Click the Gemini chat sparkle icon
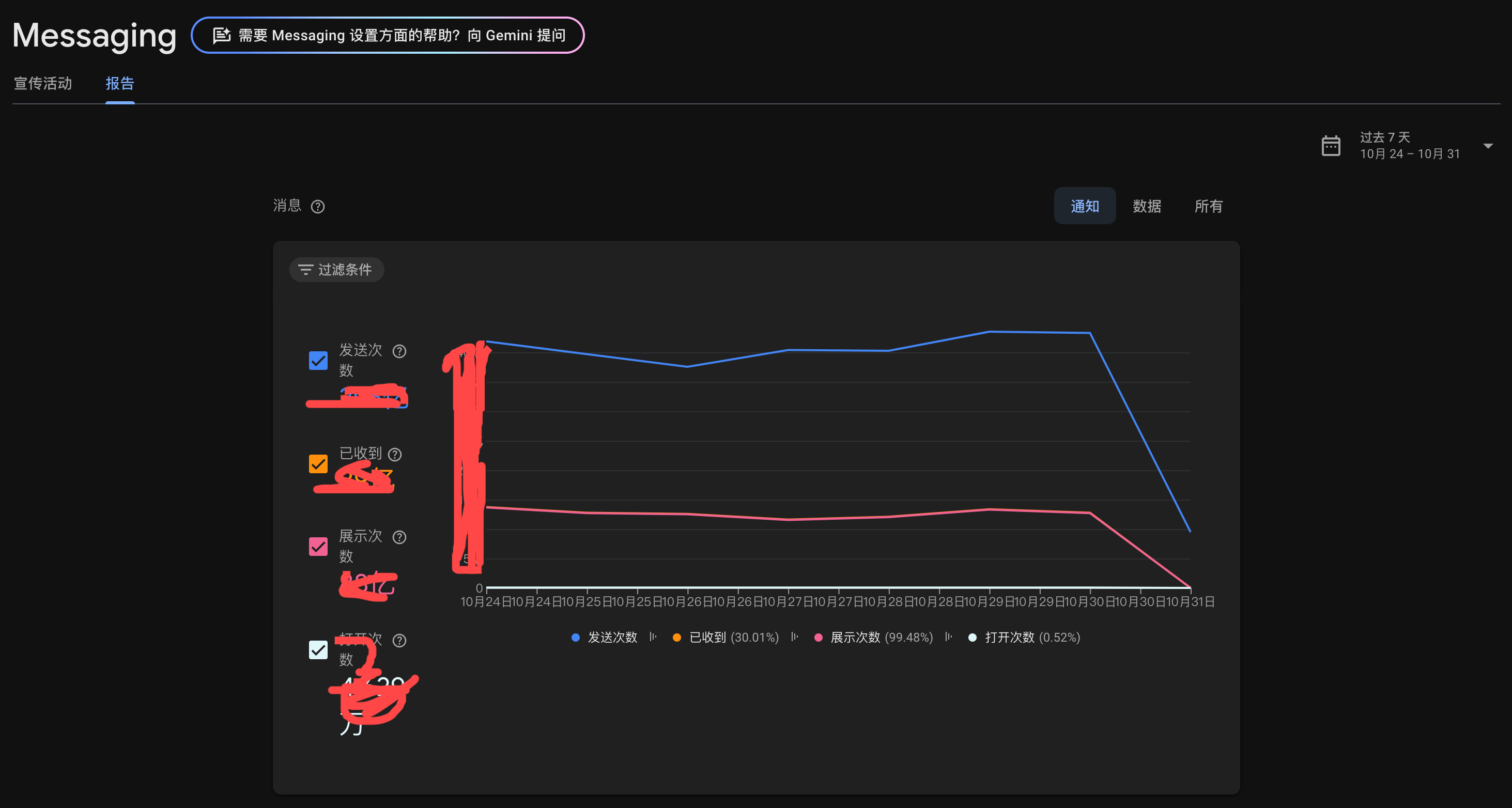The height and width of the screenshot is (808, 1512). click(x=221, y=35)
